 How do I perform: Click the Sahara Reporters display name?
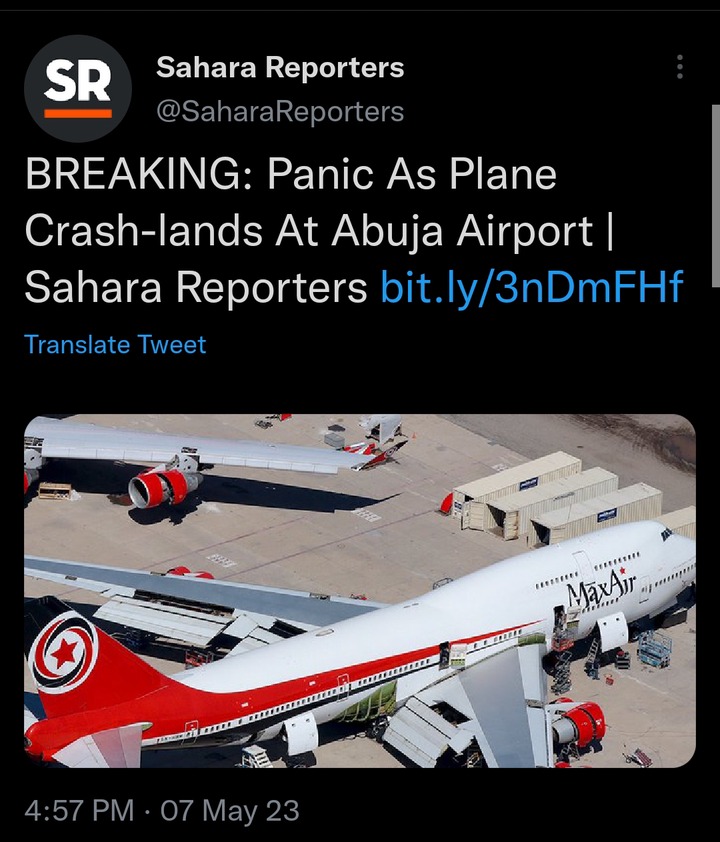coord(280,68)
